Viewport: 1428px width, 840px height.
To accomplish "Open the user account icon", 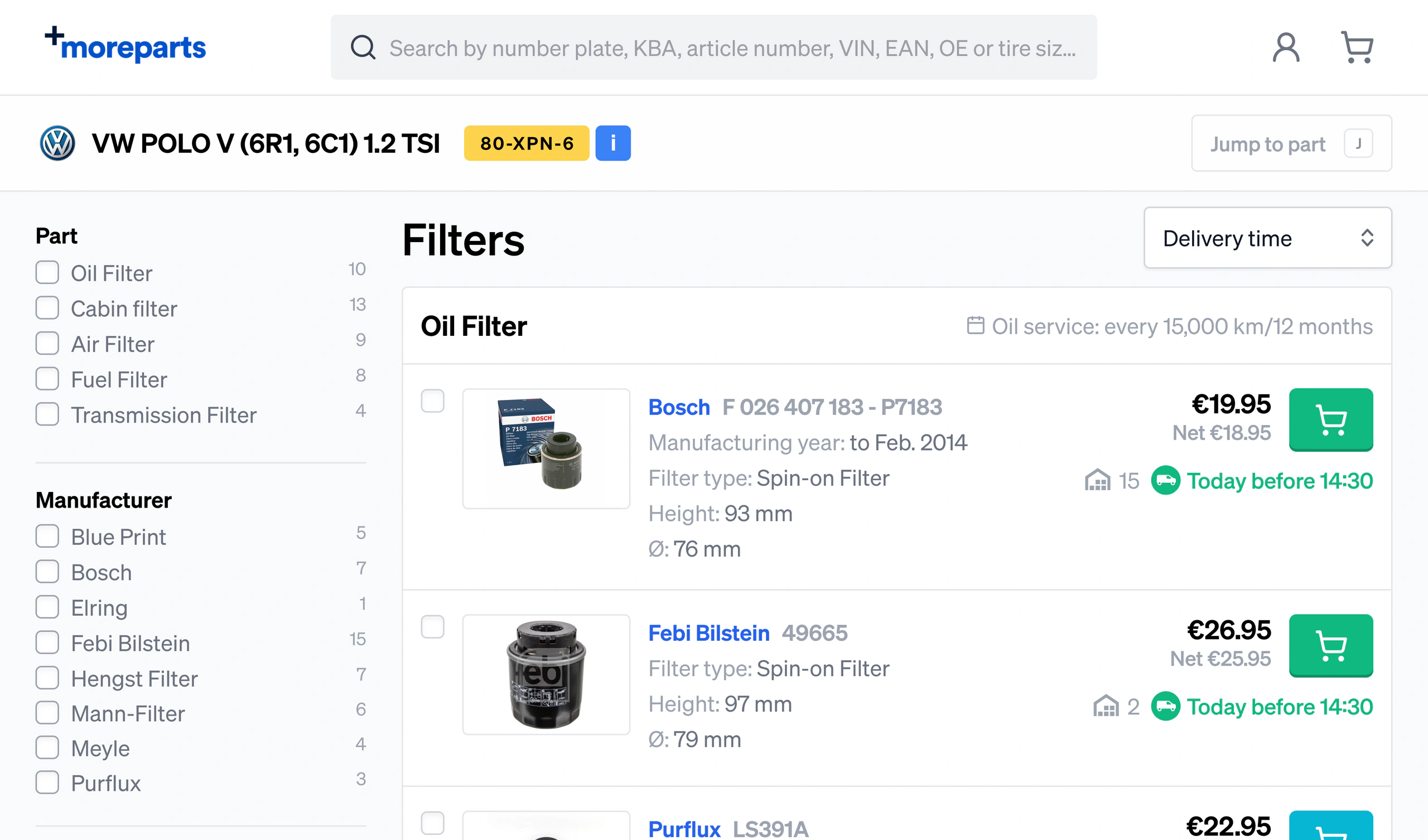I will pos(1286,47).
